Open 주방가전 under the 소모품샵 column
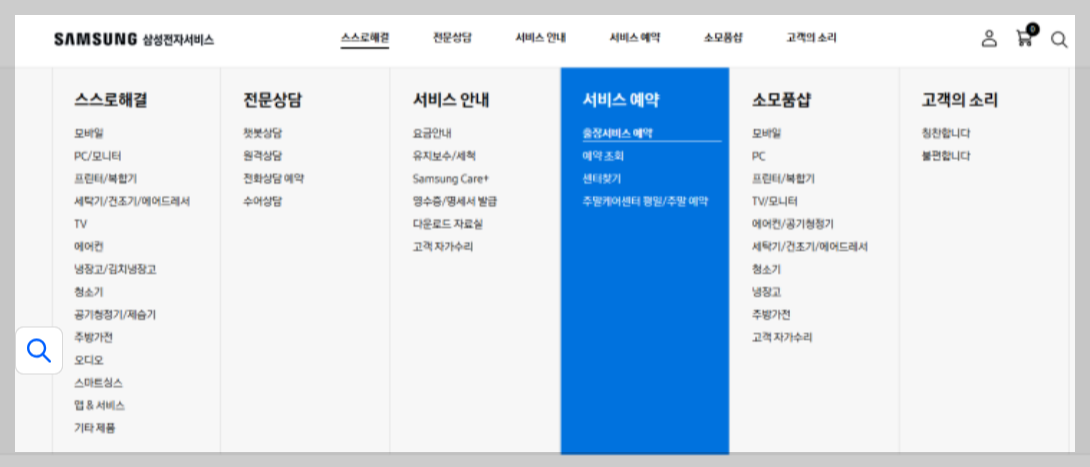Viewport: 1090px width, 467px height. (x=771, y=315)
